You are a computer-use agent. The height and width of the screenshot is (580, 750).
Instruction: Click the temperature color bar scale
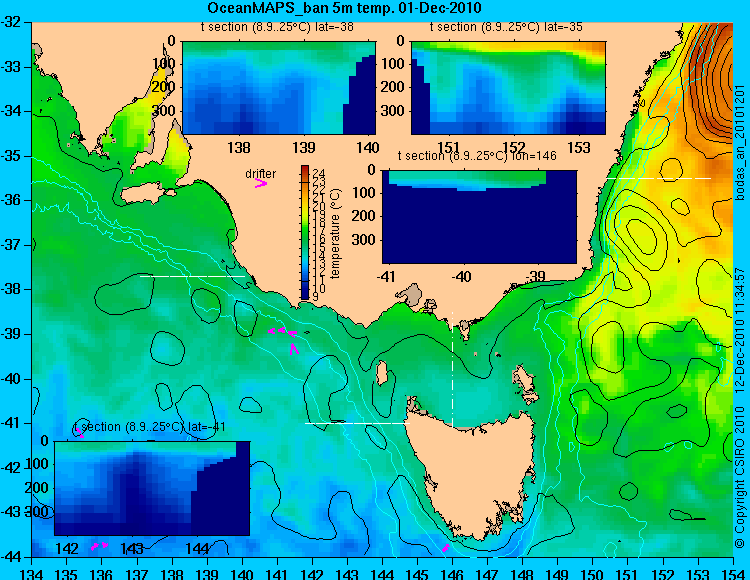pyautogui.click(x=305, y=233)
